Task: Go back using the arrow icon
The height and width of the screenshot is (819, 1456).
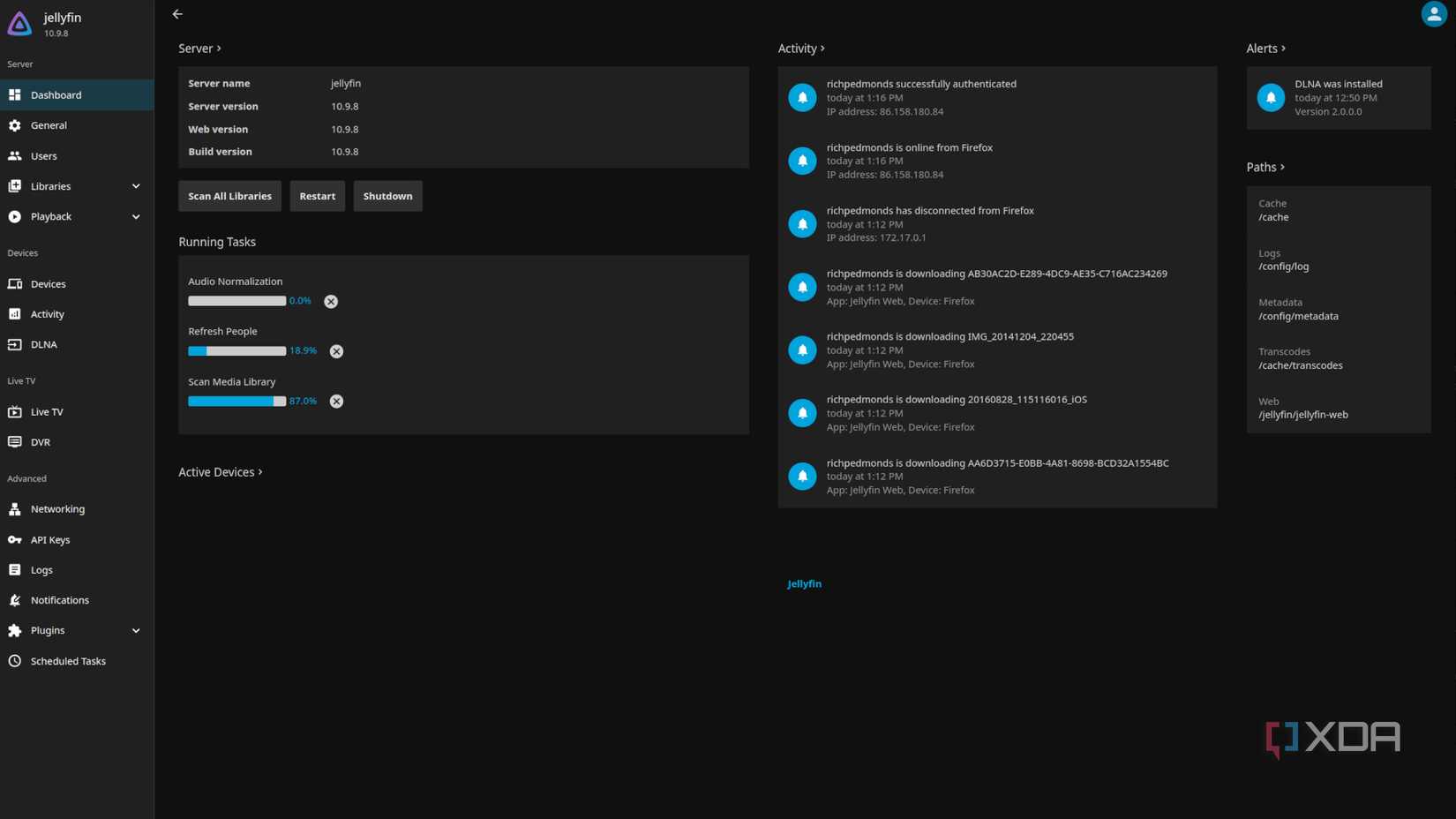Action: (x=177, y=14)
